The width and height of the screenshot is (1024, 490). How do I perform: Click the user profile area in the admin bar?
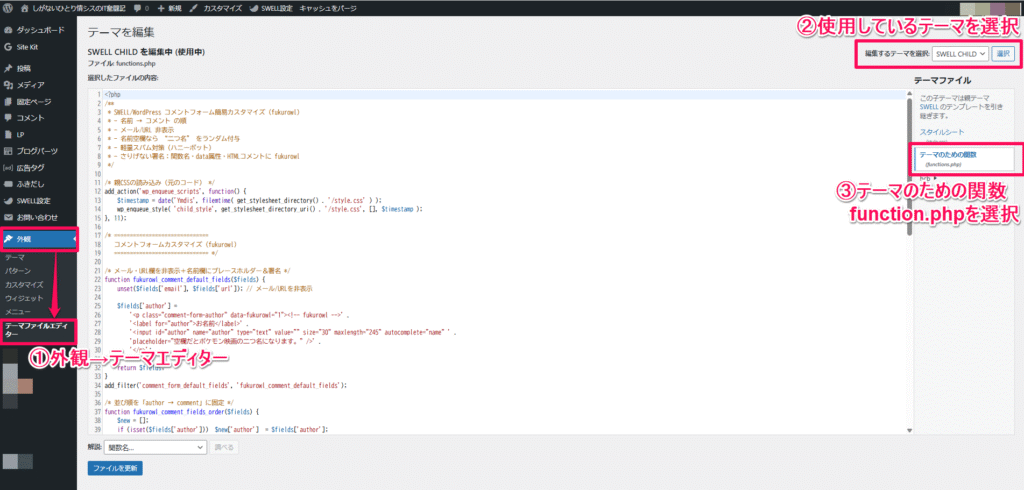pyautogui.click(x=989, y=9)
